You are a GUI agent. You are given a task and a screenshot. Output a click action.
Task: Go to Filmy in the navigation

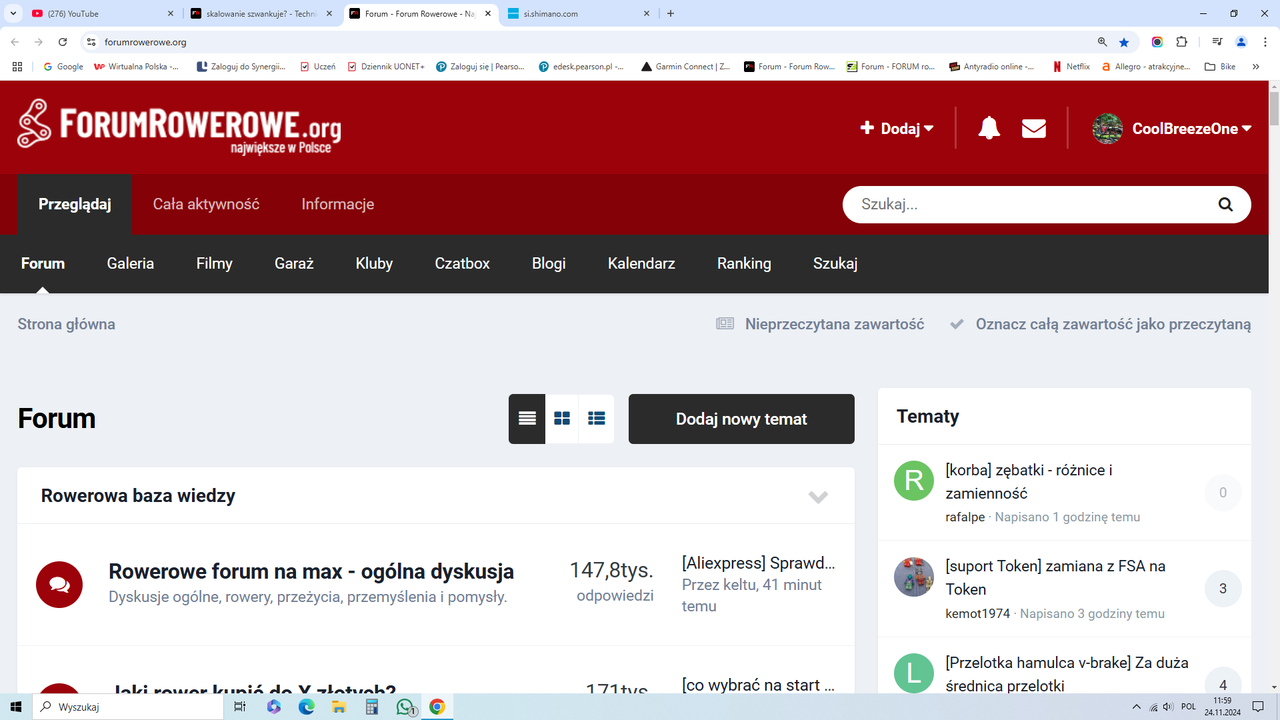(x=214, y=263)
